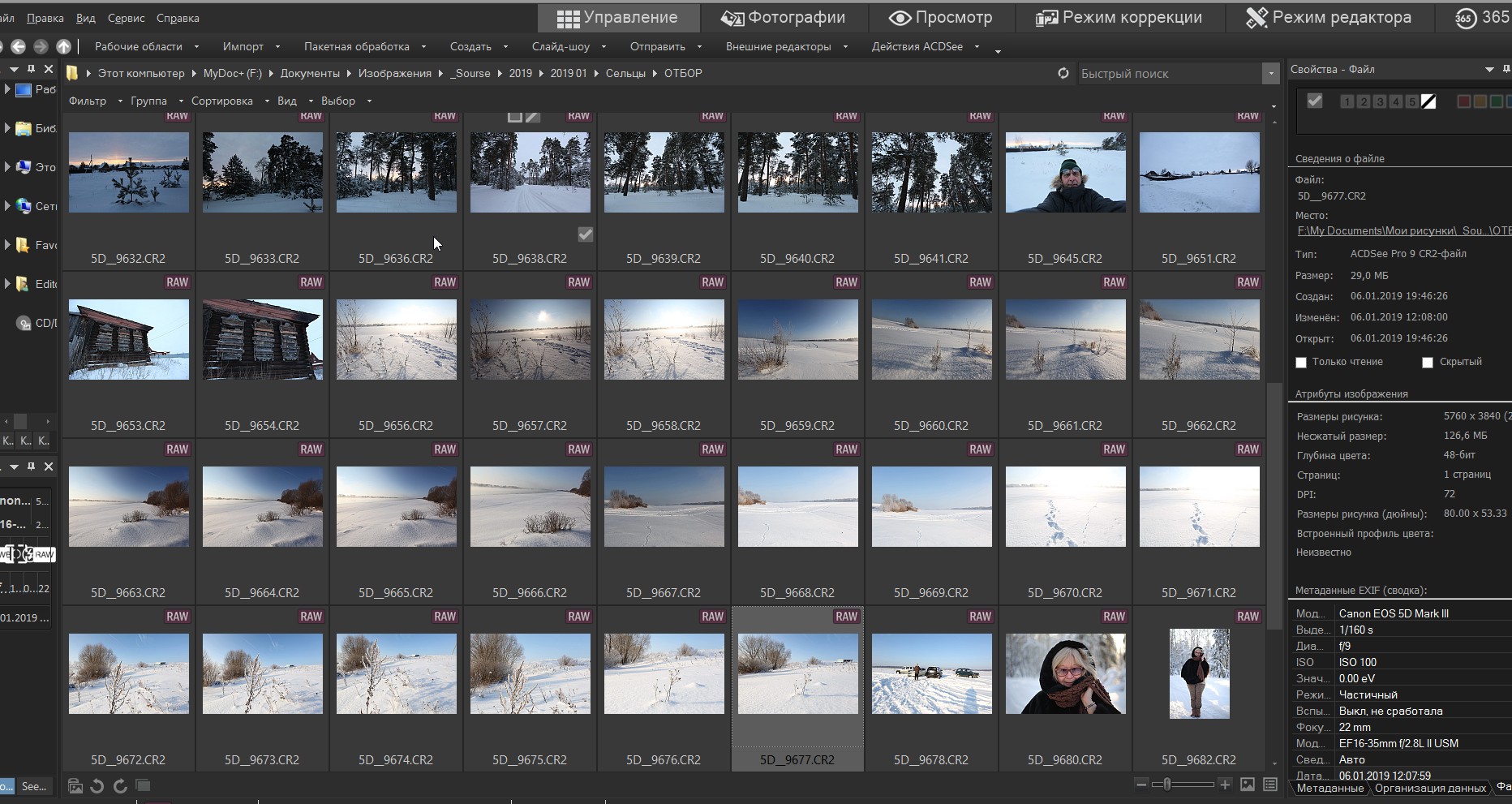The width and height of the screenshot is (1512, 804).
Task: Switch to Управление mode
Action: coord(617,18)
